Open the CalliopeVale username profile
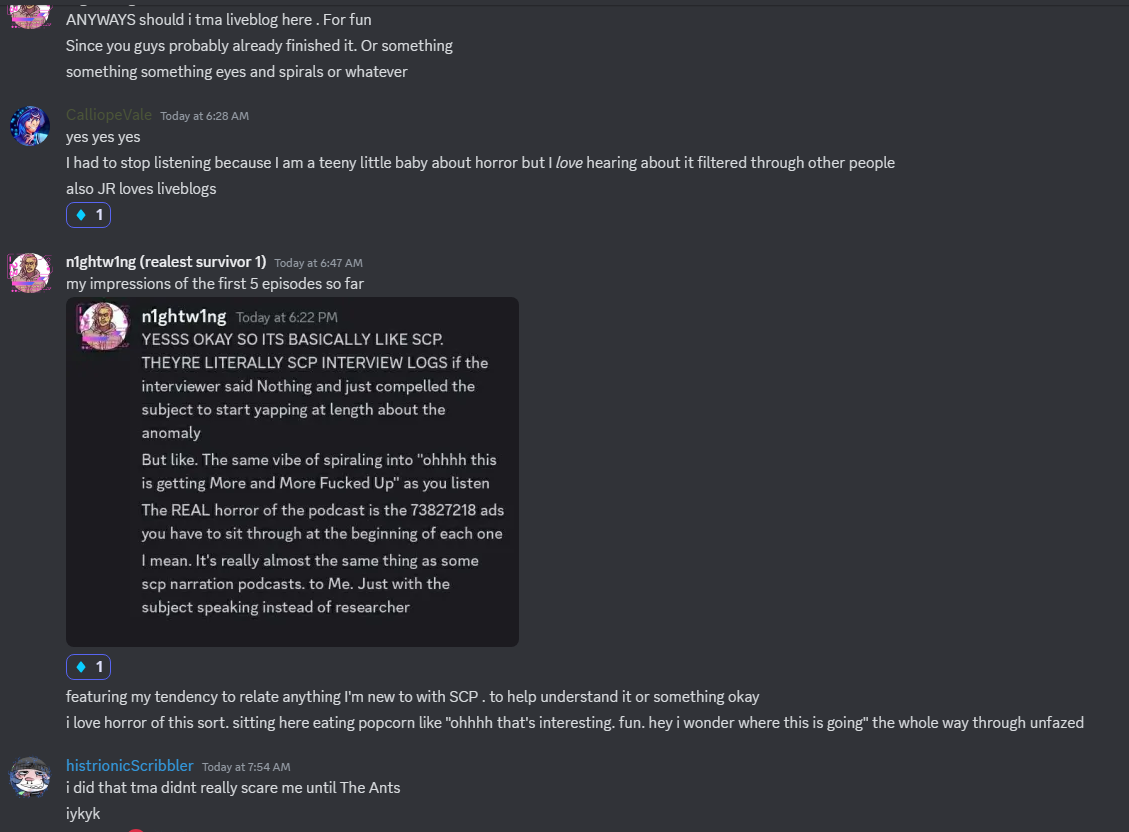This screenshot has height=832, width=1129. tap(109, 115)
